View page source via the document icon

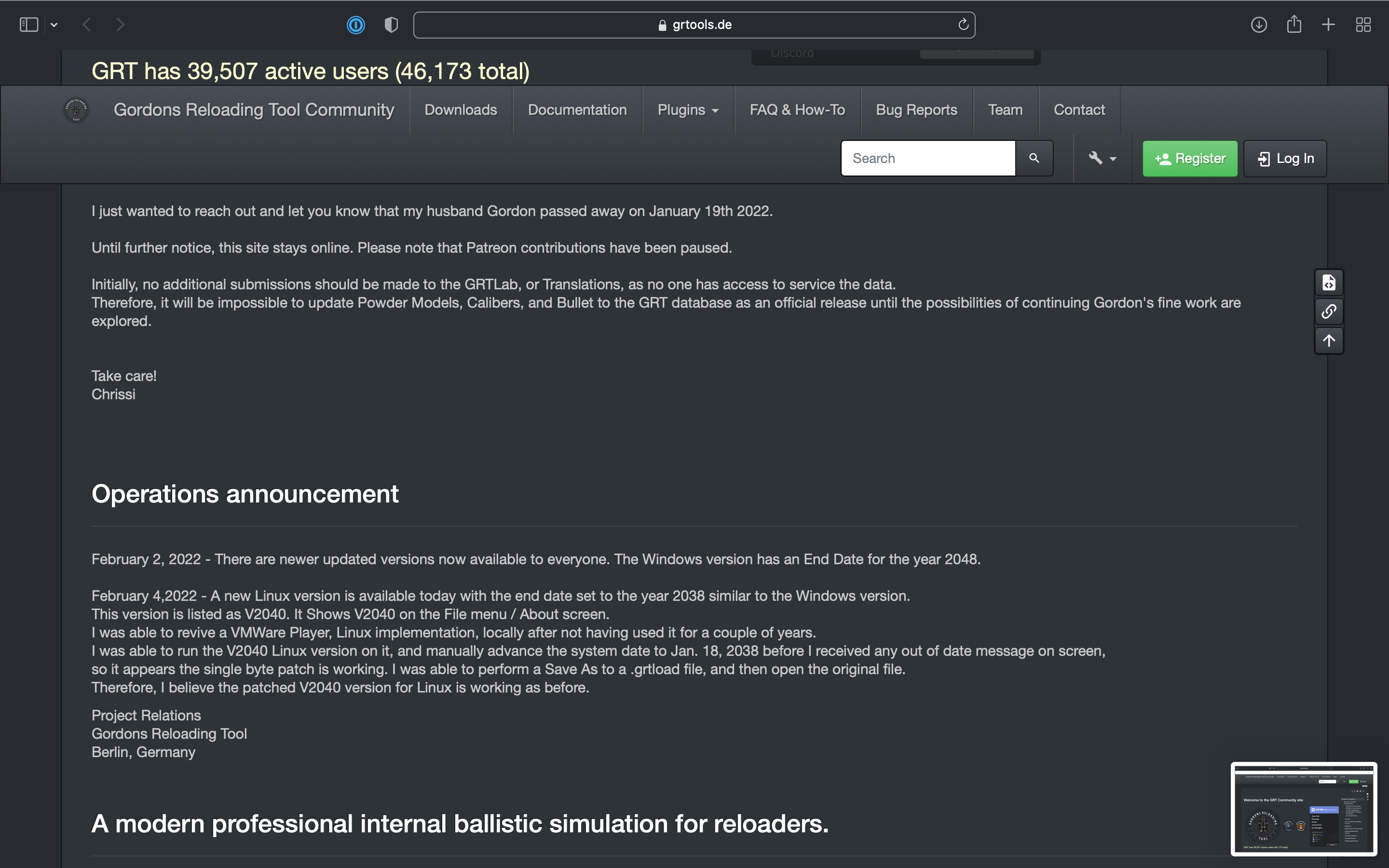pos(1329,283)
